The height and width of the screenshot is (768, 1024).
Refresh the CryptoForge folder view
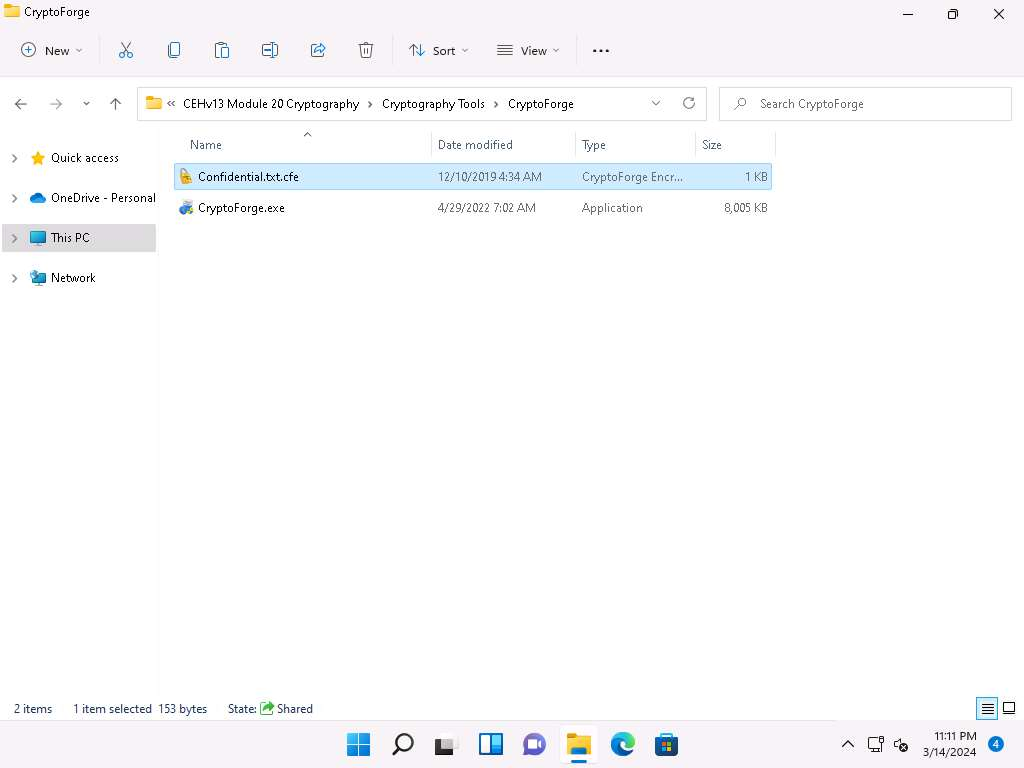click(x=688, y=103)
